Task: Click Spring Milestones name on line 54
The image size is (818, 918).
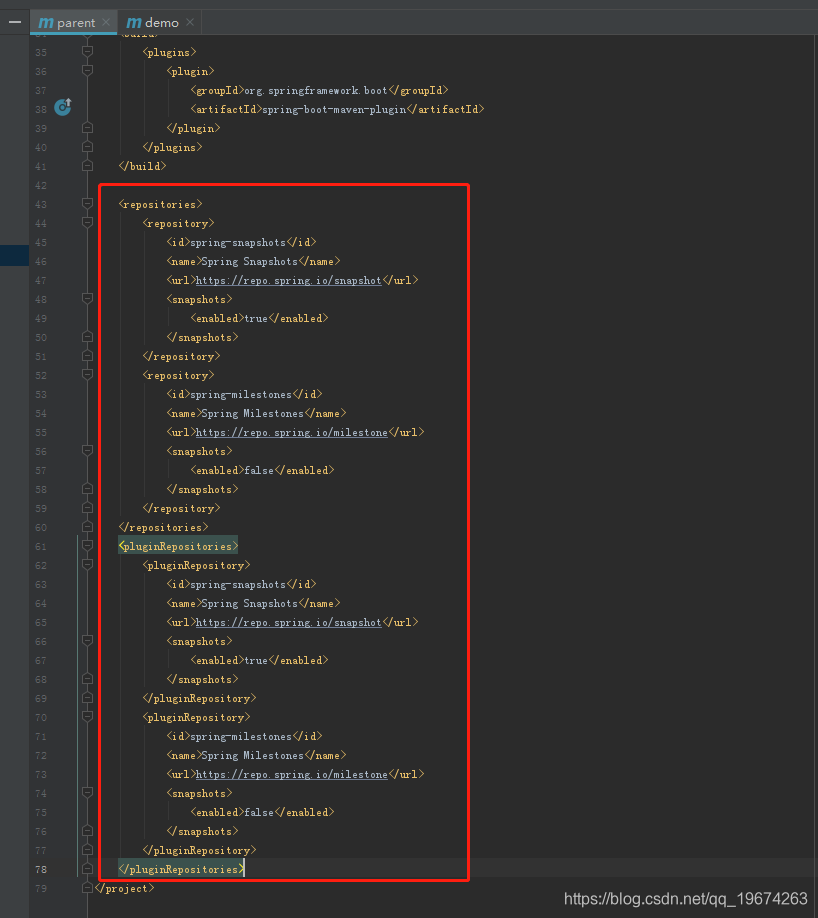Action: click(252, 413)
